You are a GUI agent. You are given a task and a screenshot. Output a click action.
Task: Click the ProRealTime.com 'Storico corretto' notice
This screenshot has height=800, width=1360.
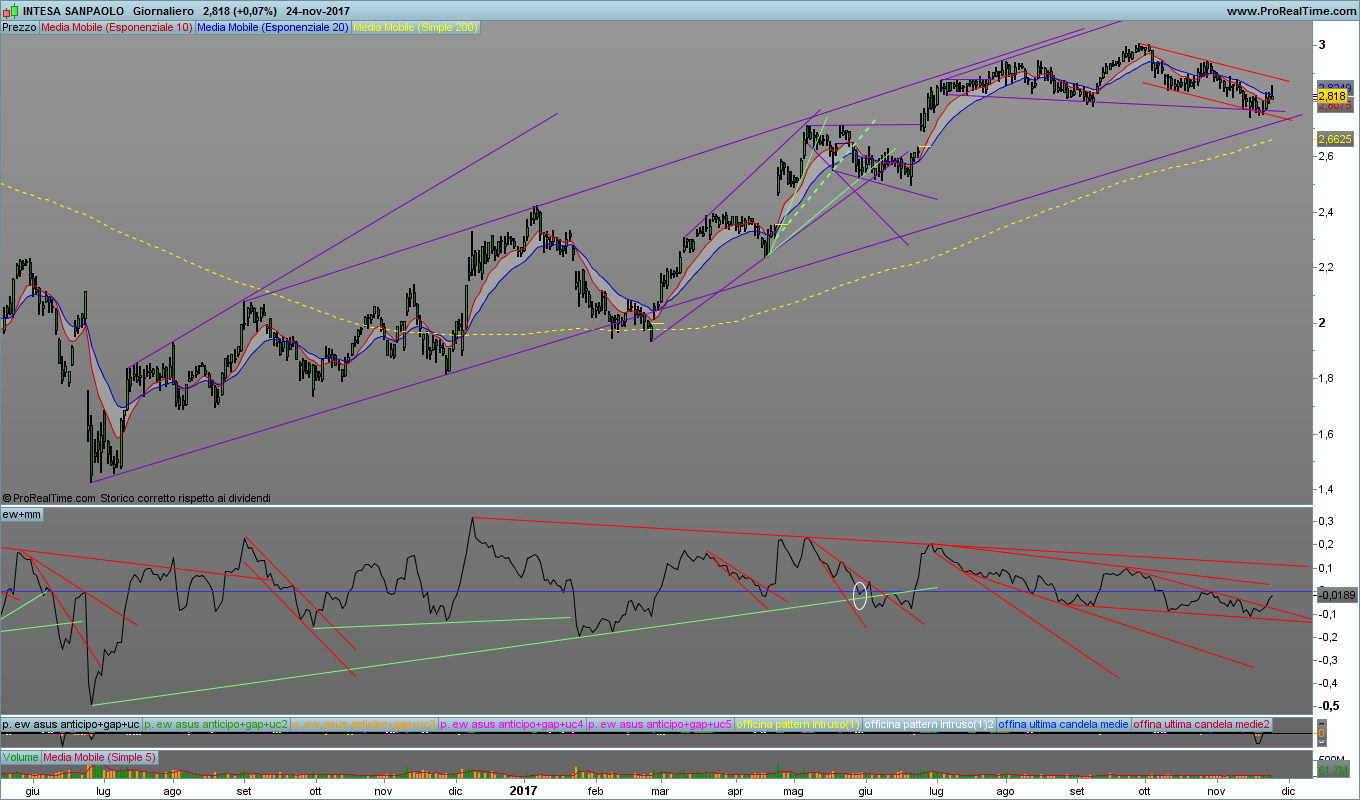pyautogui.click(x=136, y=497)
